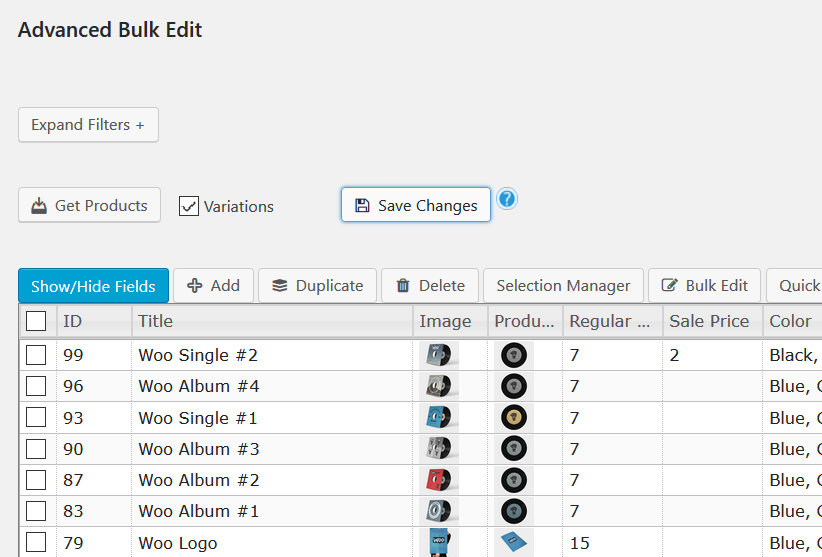Click the blue help question mark icon

(507, 199)
